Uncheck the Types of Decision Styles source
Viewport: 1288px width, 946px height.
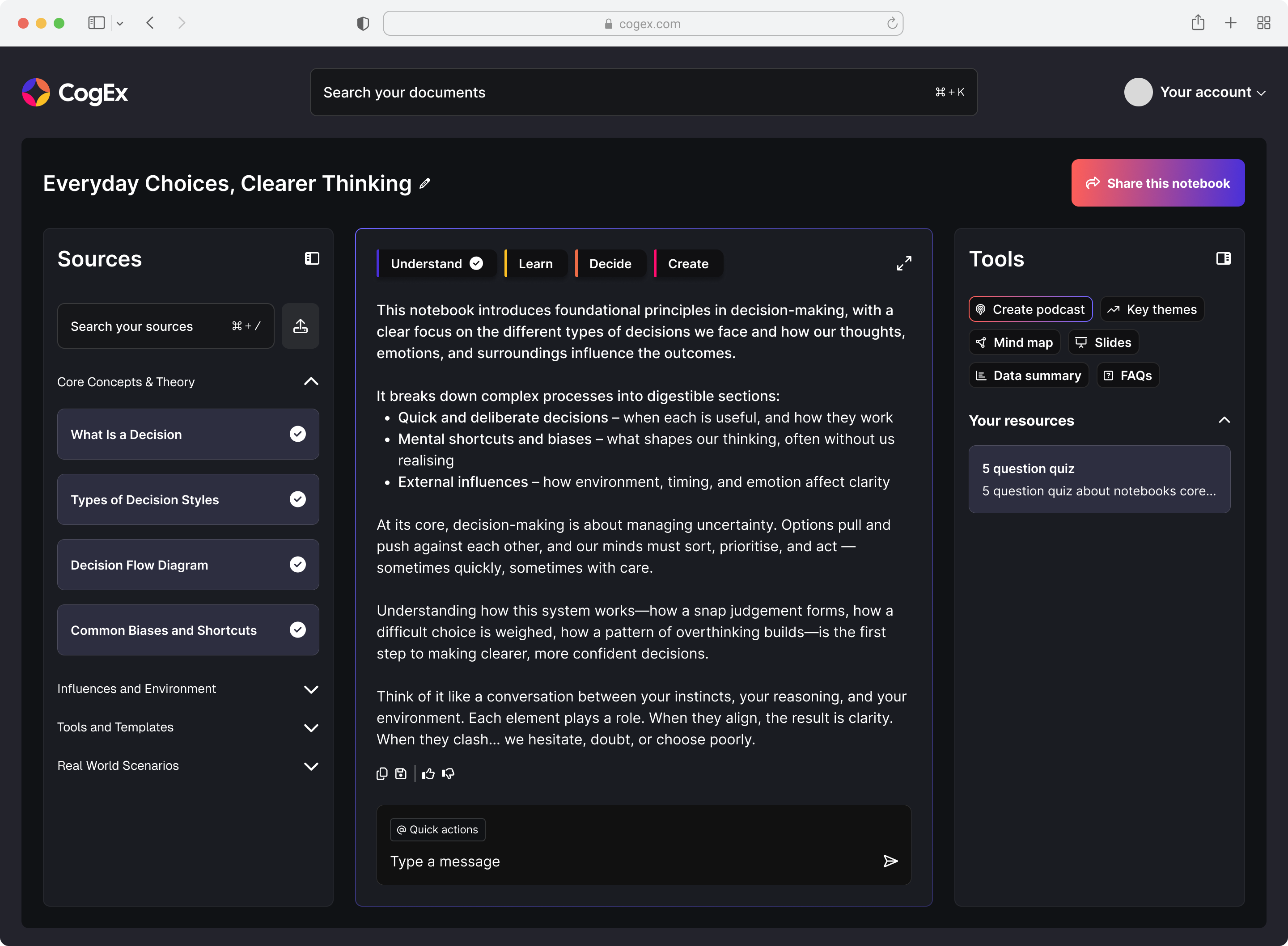tap(298, 499)
